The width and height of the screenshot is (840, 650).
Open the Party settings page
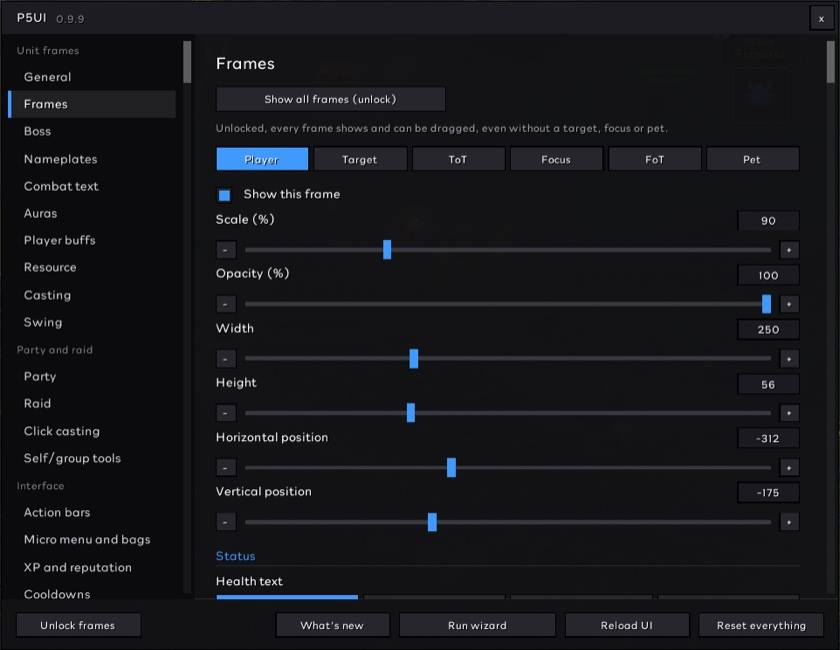(x=92, y=376)
